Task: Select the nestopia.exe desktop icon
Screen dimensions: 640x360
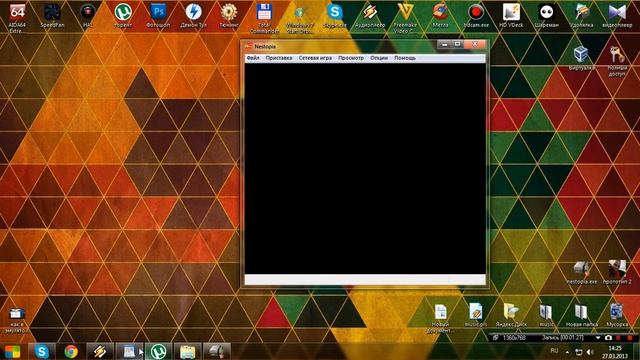Action: click(x=582, y=272)
